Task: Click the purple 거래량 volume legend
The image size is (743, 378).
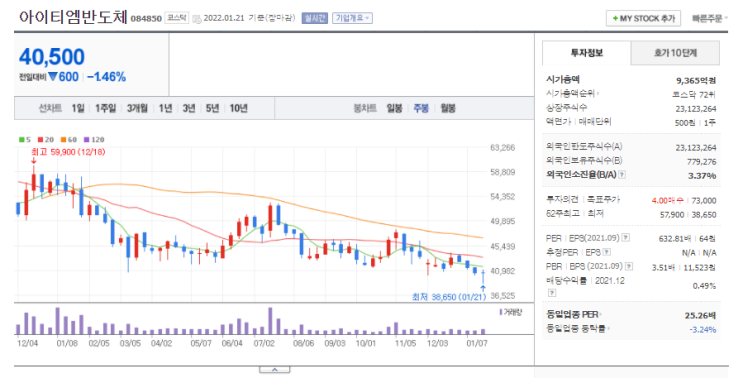Action: [x=510, y=312]
